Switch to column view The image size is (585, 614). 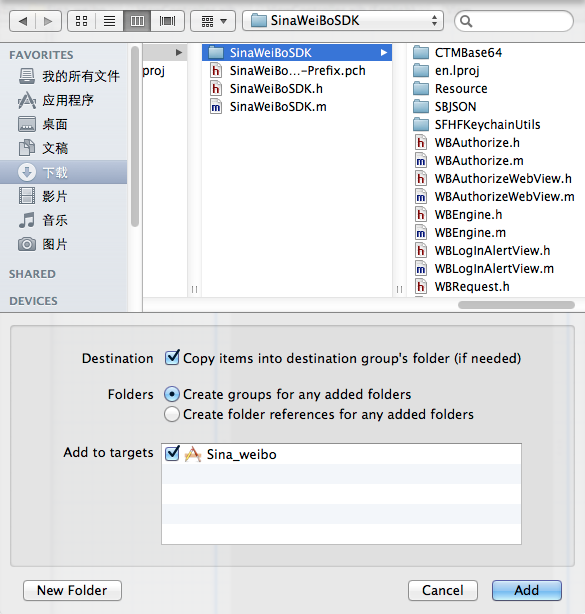pyautogui.click(x=137, y=21)
